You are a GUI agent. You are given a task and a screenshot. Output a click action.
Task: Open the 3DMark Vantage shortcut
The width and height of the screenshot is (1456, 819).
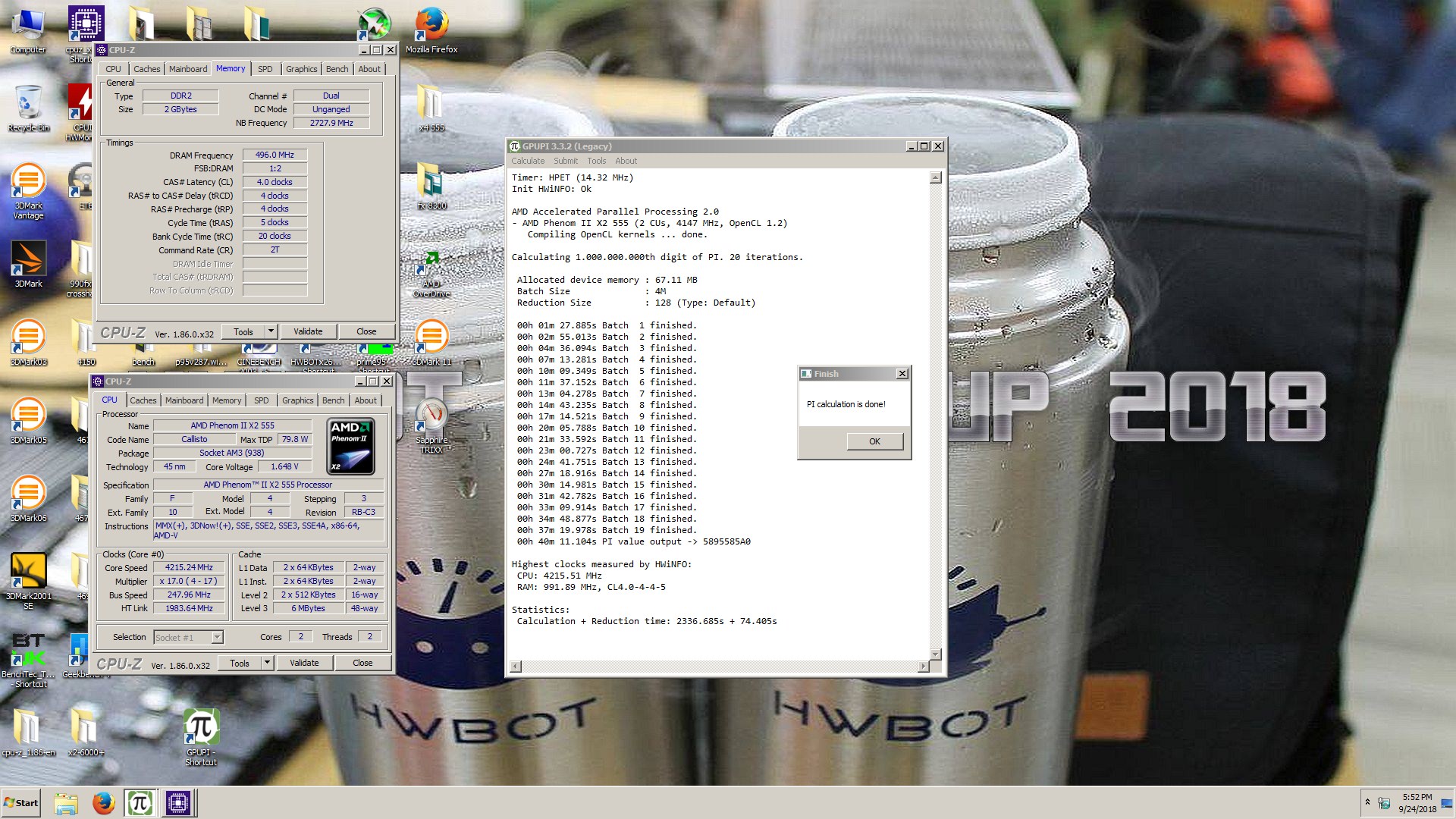click(28, 191)
